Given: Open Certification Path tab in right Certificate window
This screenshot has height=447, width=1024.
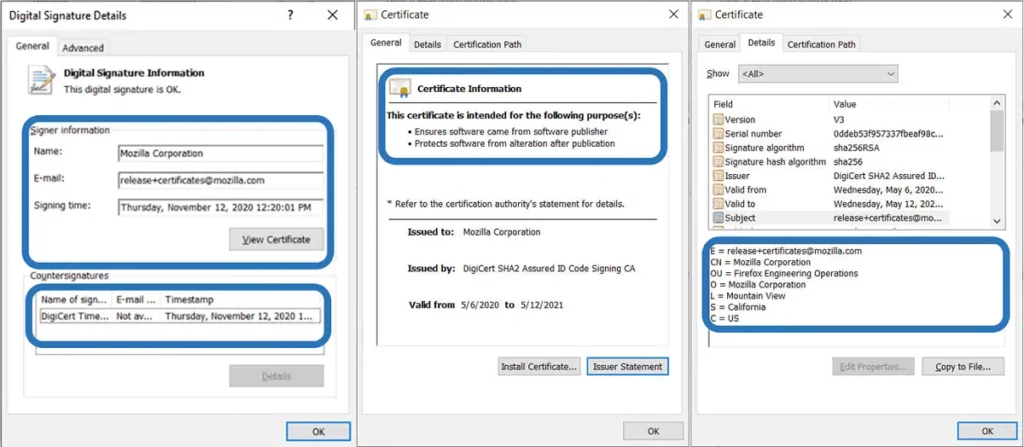Looking at the screenshot, I should 821,44.
